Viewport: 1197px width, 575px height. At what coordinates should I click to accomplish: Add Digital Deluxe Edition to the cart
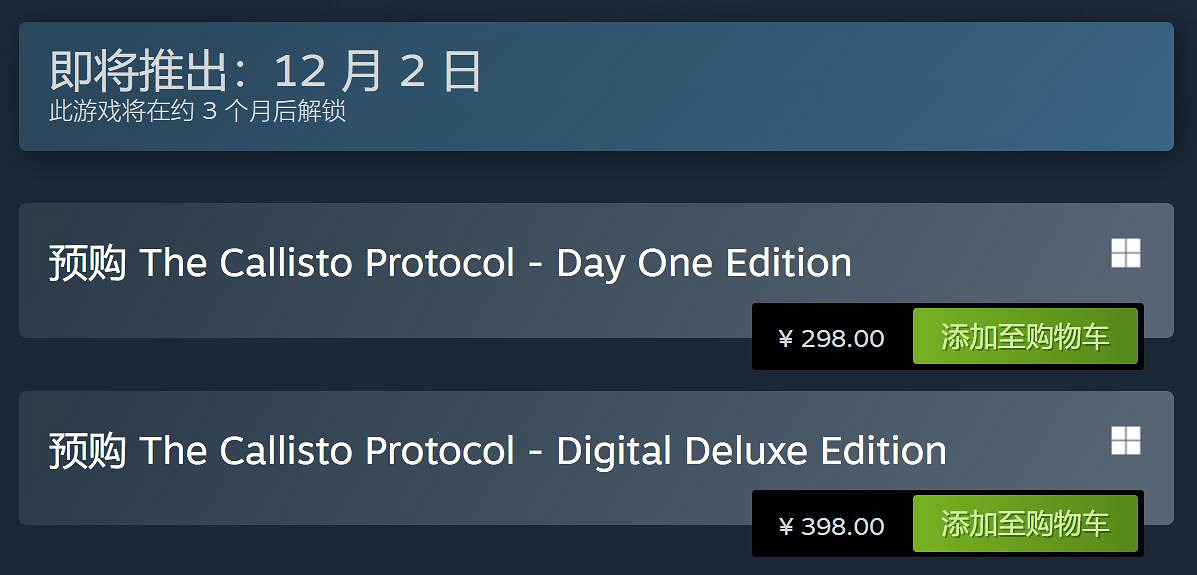(x=1025, y=524)
